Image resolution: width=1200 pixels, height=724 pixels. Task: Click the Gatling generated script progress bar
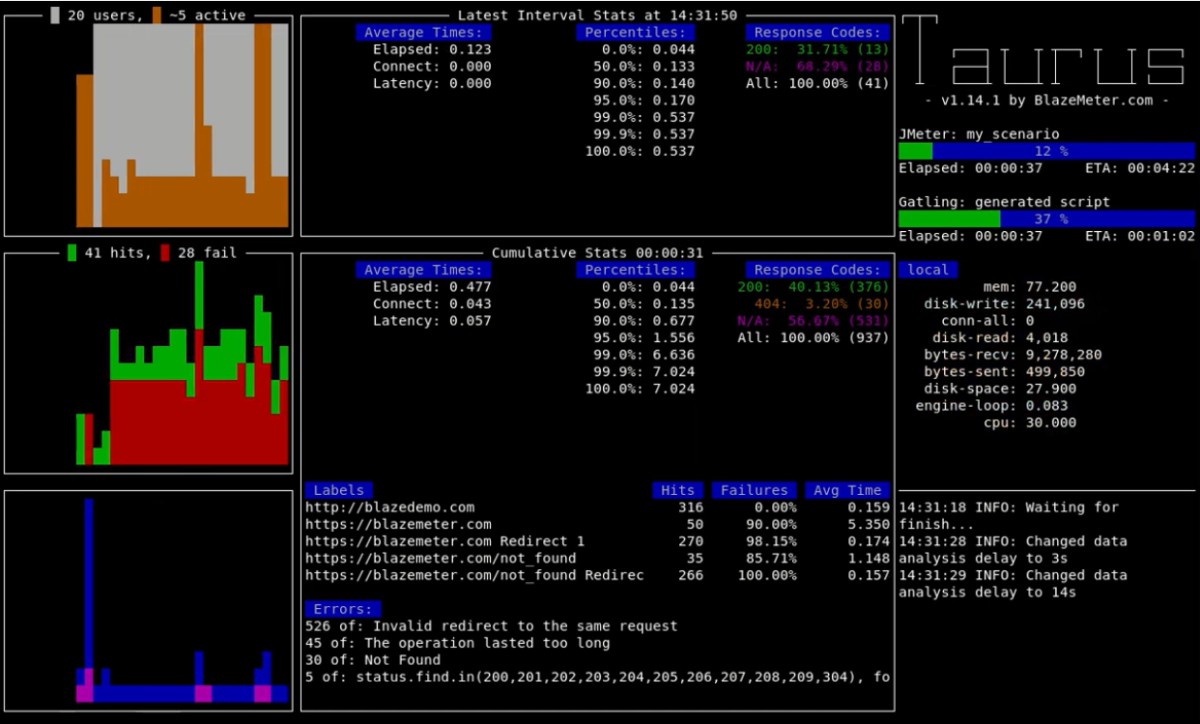pos(1046,219)
